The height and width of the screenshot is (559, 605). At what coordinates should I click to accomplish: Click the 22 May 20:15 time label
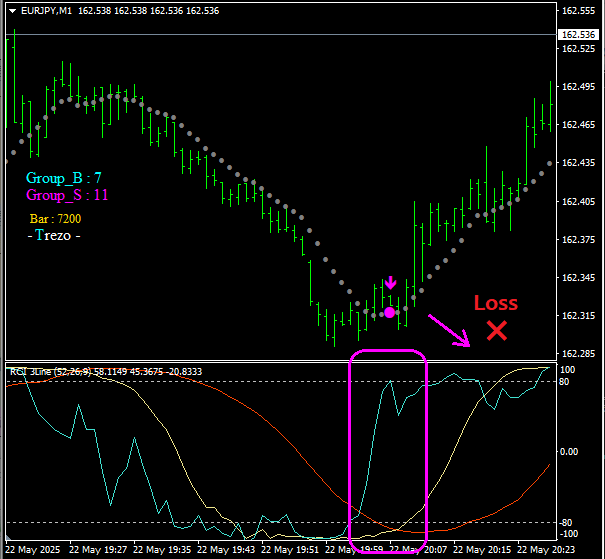pos(482,549)
